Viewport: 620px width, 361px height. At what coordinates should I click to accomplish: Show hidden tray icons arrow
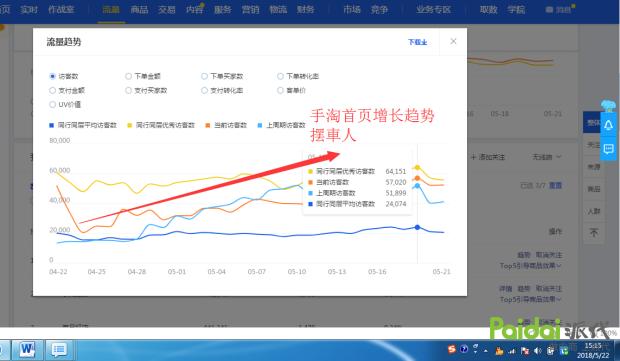(x=485, y=351)
